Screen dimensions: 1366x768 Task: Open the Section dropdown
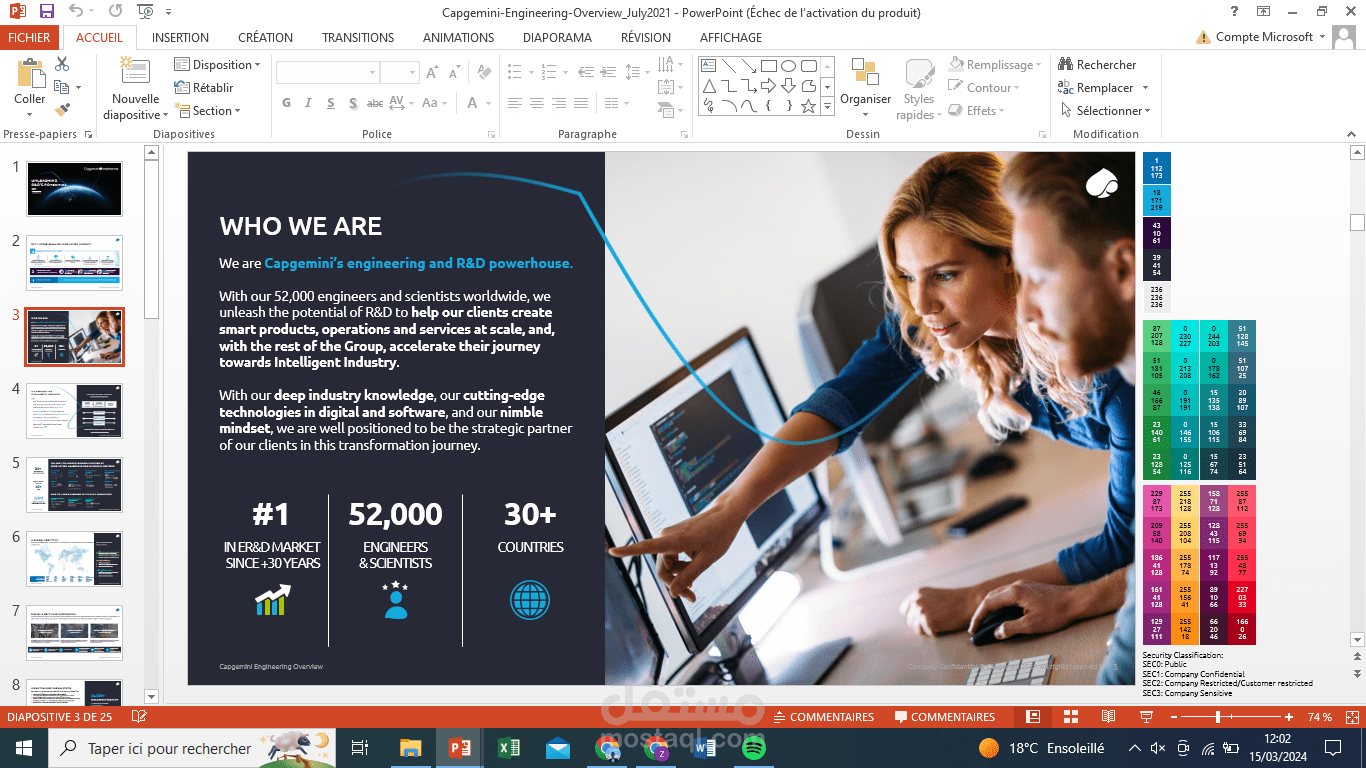208,110
